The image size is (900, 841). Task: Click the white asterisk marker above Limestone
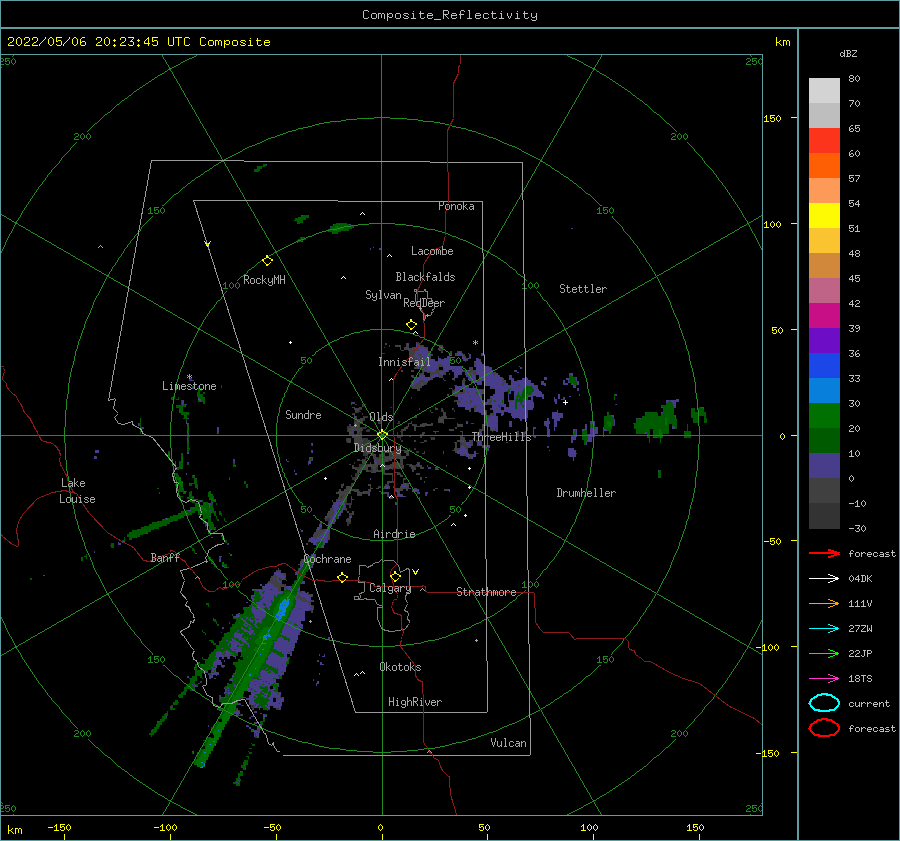pos(189,377)
